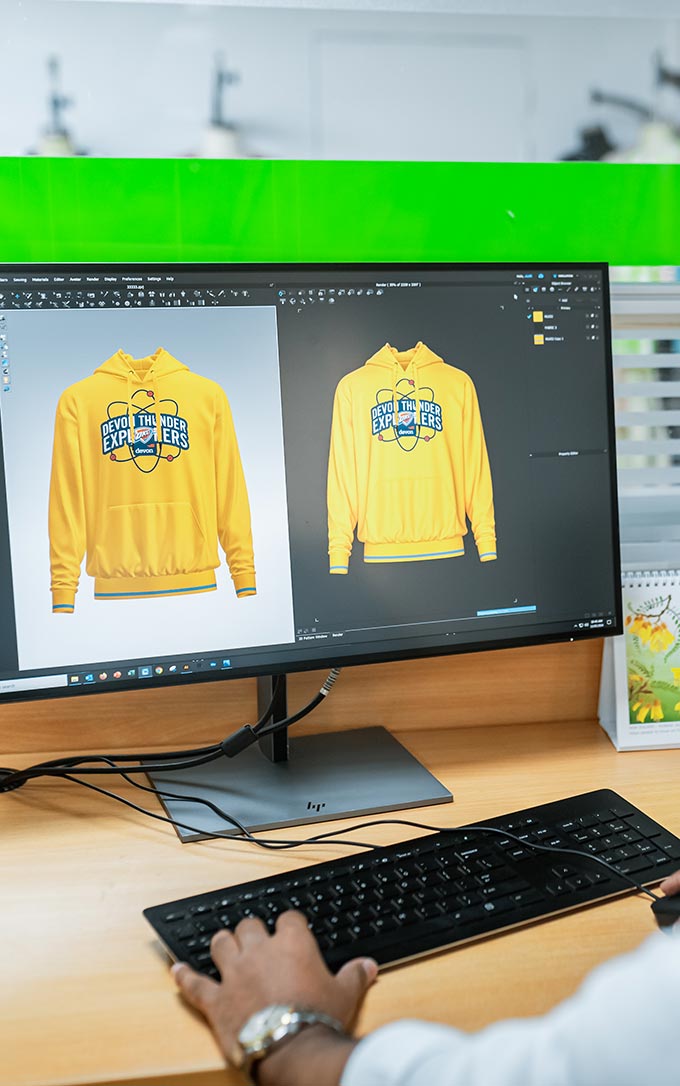Click the system tray clock

(596, 623)
